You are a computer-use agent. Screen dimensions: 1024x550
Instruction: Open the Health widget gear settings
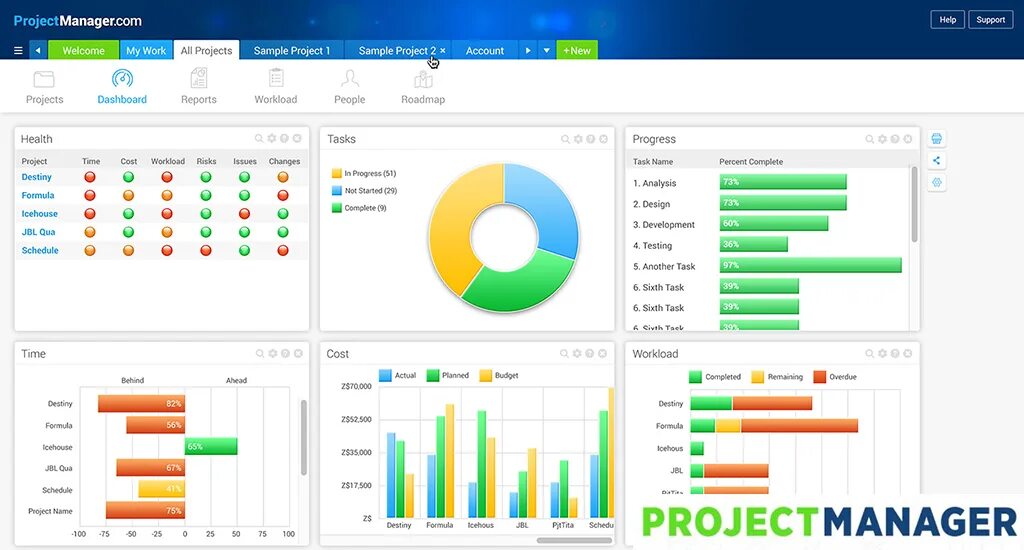point(272,138)
